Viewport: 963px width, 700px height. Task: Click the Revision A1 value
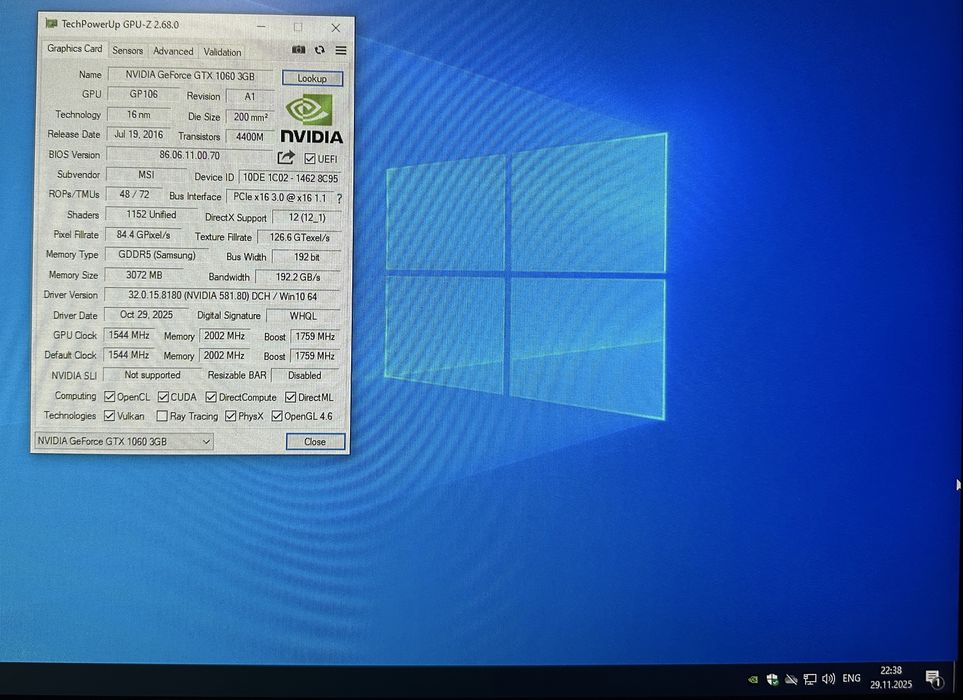point(250,96)
